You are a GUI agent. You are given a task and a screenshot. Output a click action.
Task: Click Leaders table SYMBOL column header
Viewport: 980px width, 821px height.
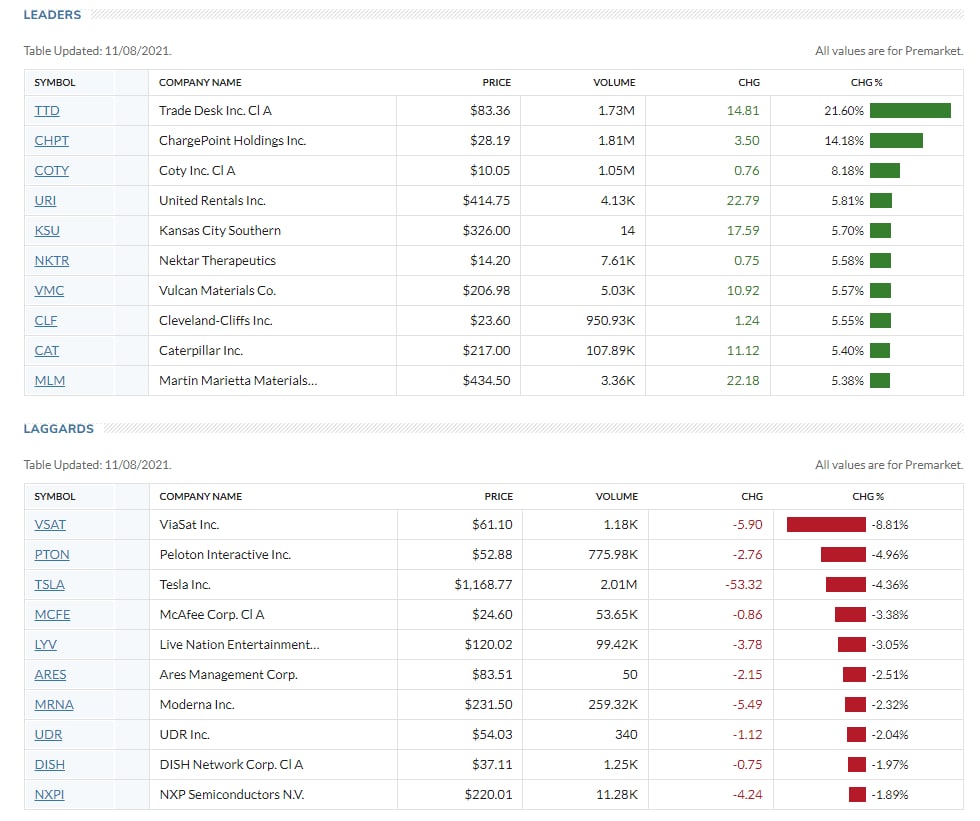click(54, 82)
